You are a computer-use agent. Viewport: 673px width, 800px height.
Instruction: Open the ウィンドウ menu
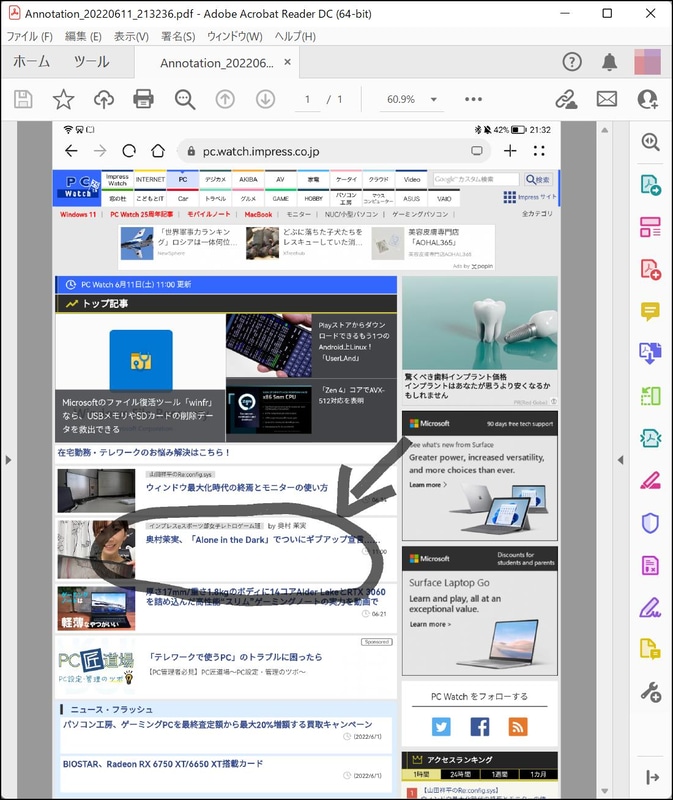[x=235, y=36]
